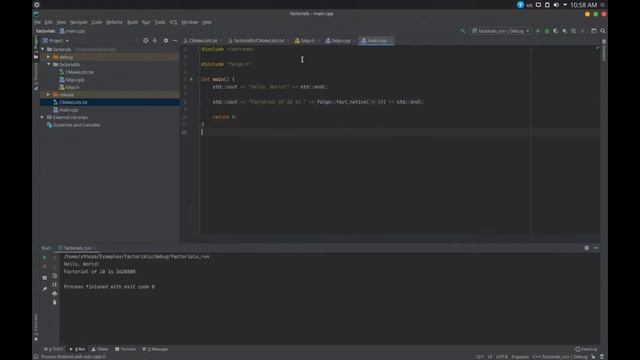
Task: Toggle Scroll to End icon in Run console
Action: coord(55,284)
